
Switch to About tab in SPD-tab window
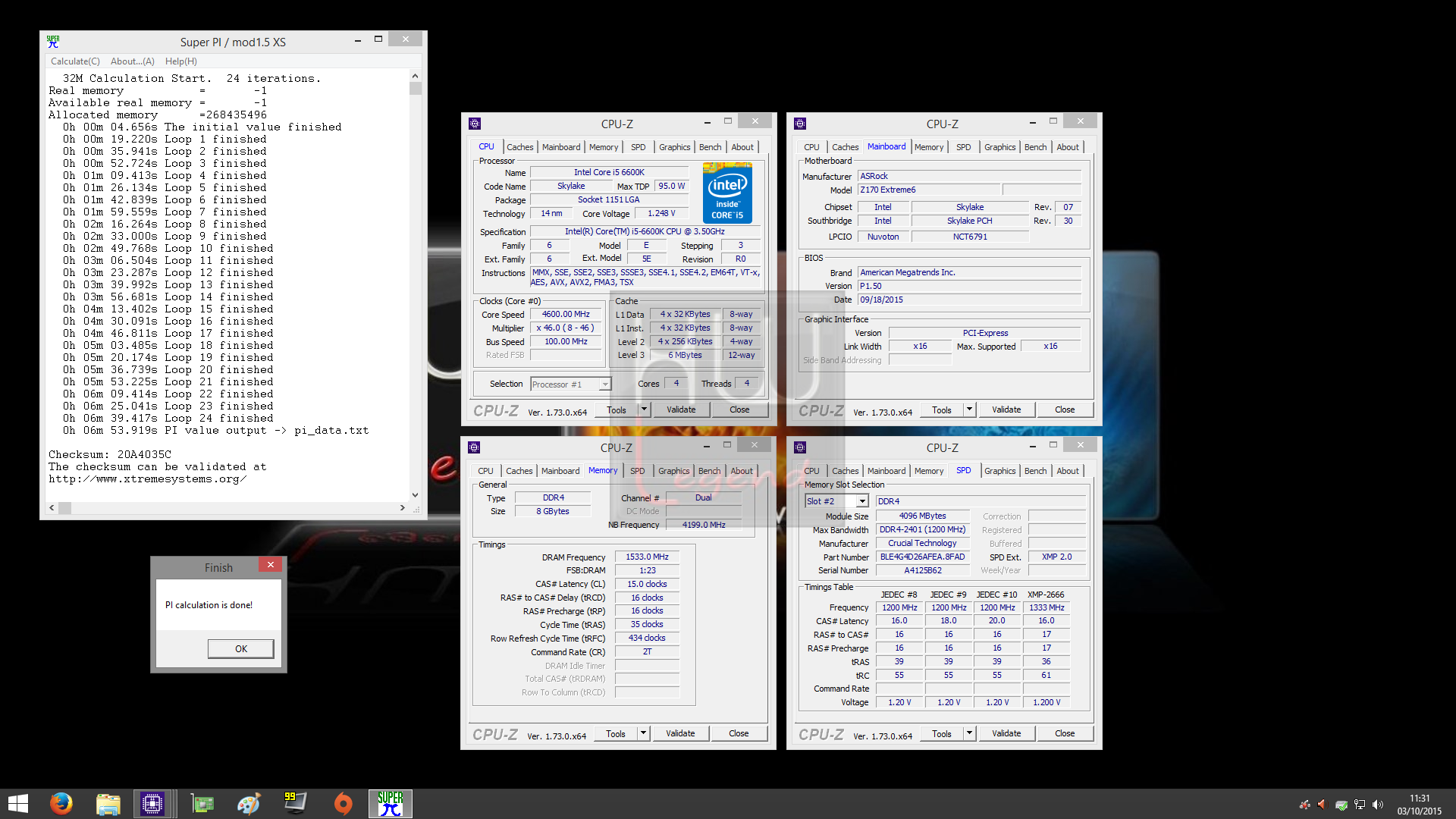coord(1068,471)
